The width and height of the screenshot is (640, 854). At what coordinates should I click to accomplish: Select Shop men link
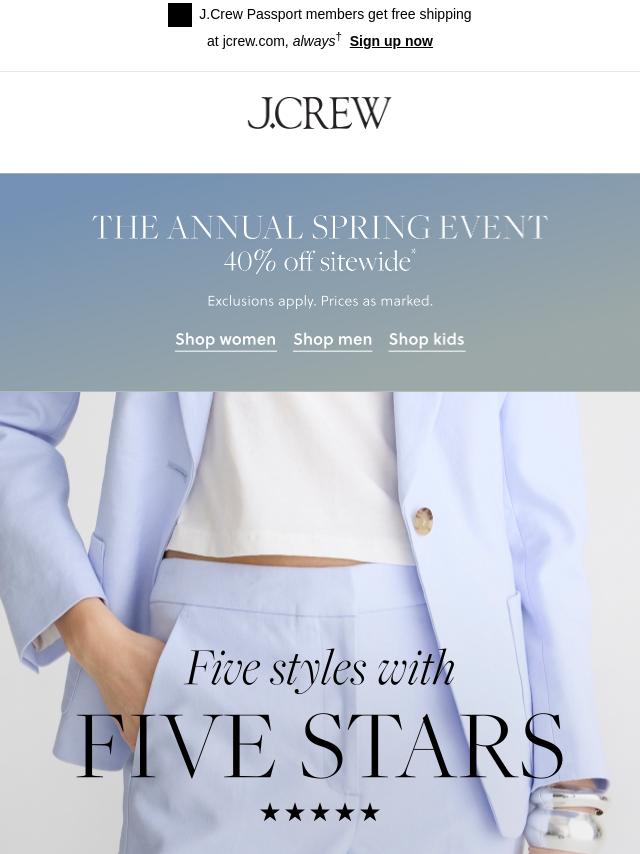click(x=333, y=339)
